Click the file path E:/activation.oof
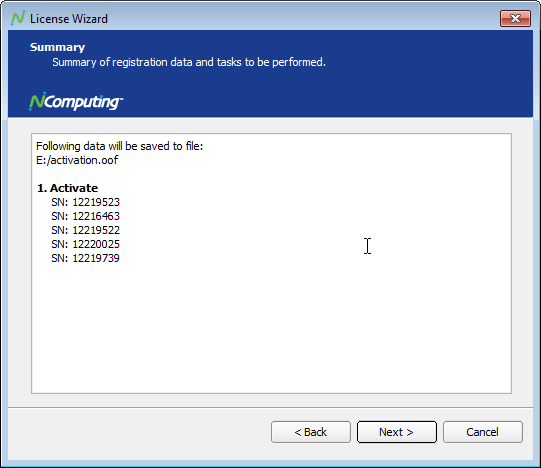The width and height of the screenshot is (541, 468). pos(77,160)
